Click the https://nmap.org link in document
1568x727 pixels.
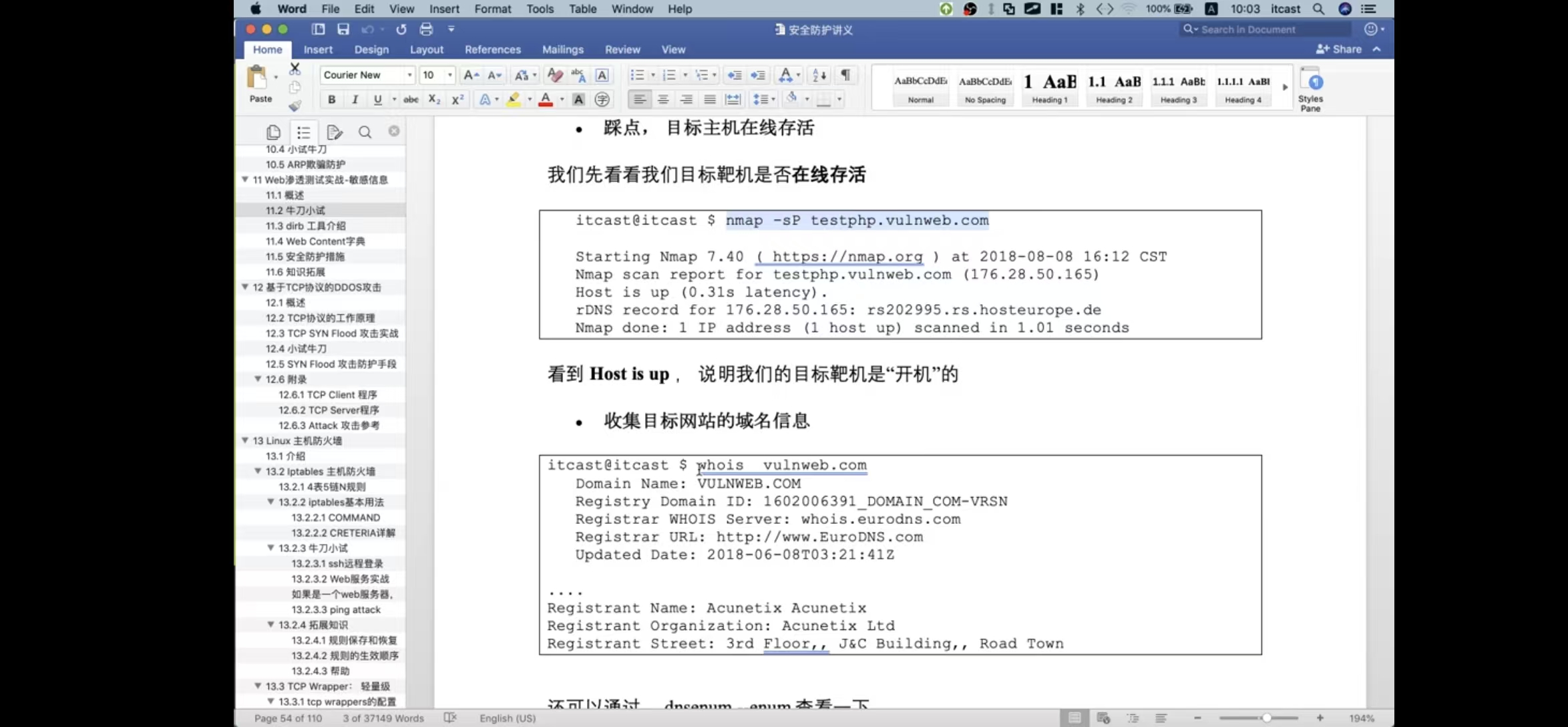coord(847,257)
